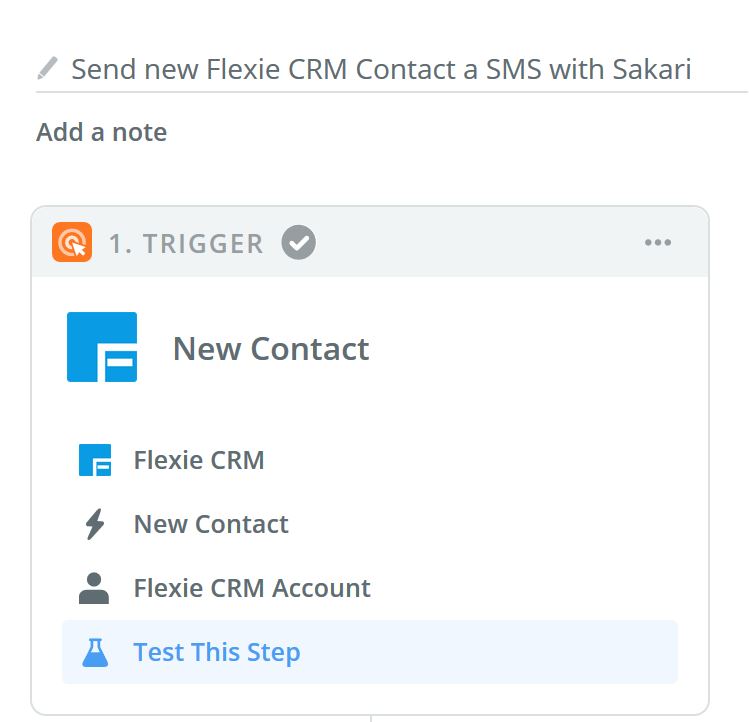Click the '1. TRIGGER' header label
This screenshot has height=722, width=749.
(x=186, y=243)
